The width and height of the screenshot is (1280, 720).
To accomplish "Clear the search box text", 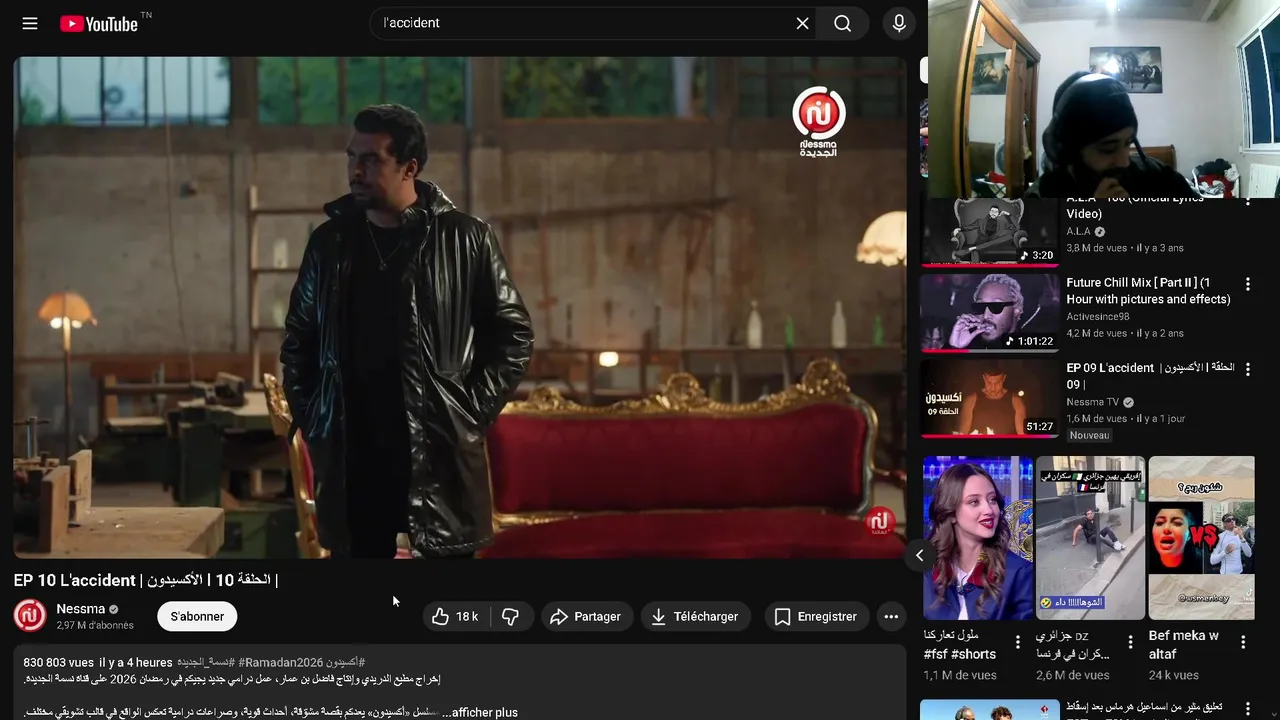I will [802, 23].
